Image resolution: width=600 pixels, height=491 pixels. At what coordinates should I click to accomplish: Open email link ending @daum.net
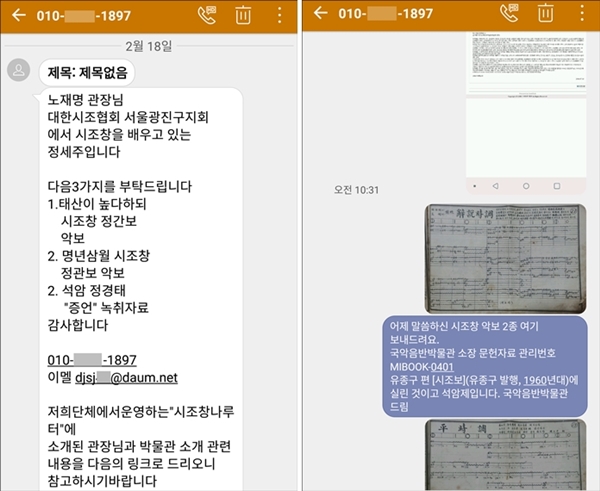click(126, 378)
